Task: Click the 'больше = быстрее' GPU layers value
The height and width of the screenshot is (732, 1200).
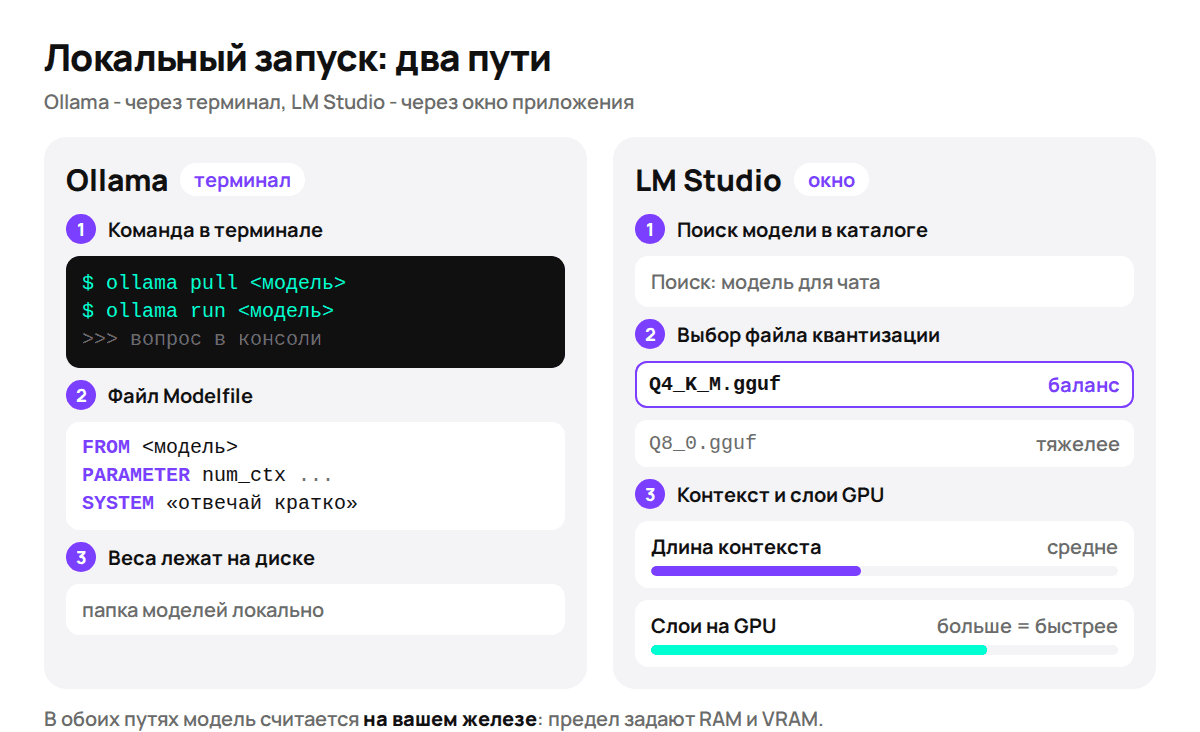Action: point(1027,626)
